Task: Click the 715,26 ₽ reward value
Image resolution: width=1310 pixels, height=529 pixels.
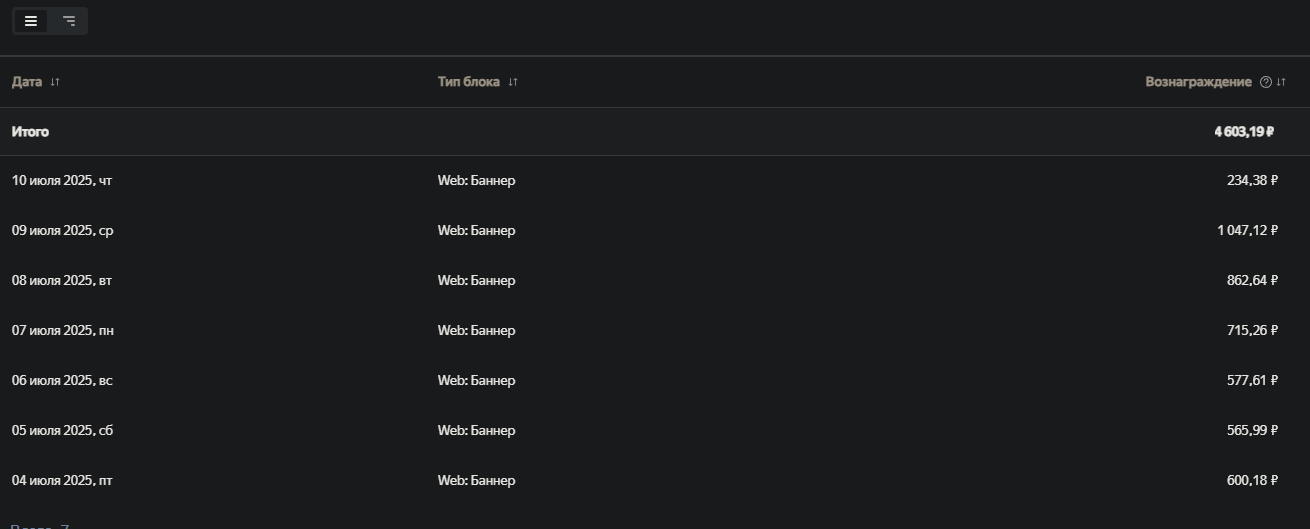Action: point(1252,331)
